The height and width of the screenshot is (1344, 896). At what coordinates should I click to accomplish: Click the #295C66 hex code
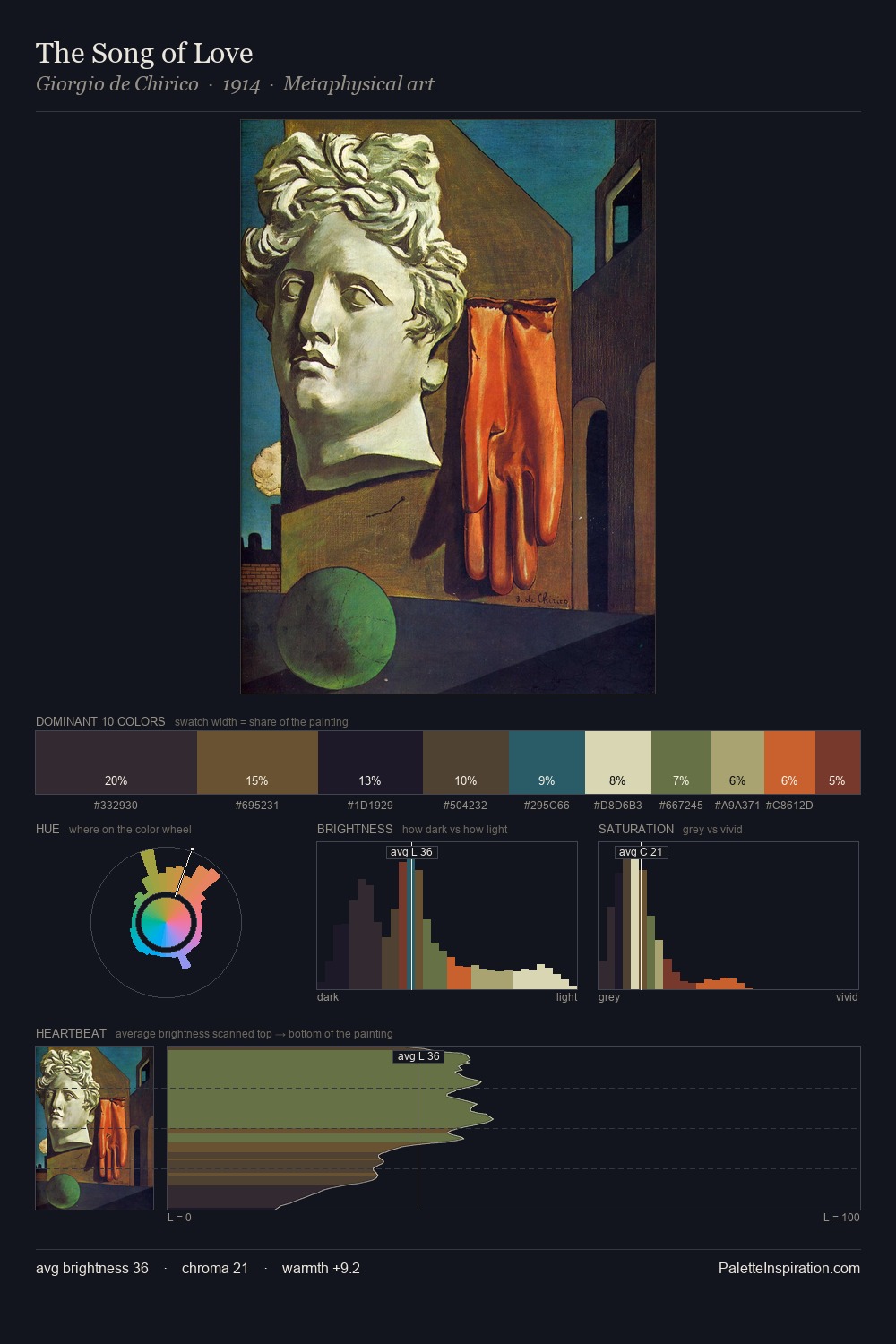[547, 806]
